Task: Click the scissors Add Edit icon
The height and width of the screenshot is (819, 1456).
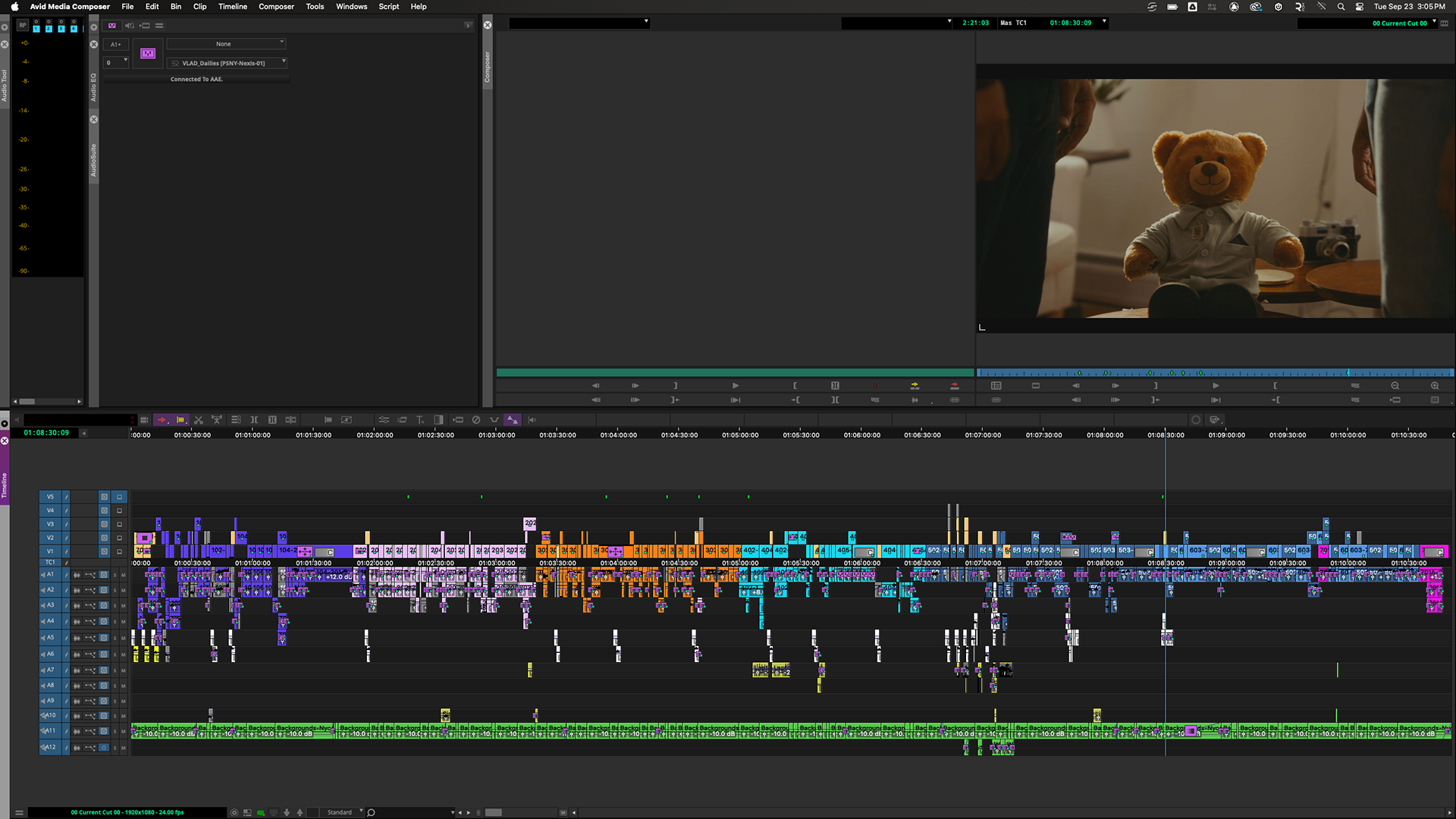Action: pos(199,419)
